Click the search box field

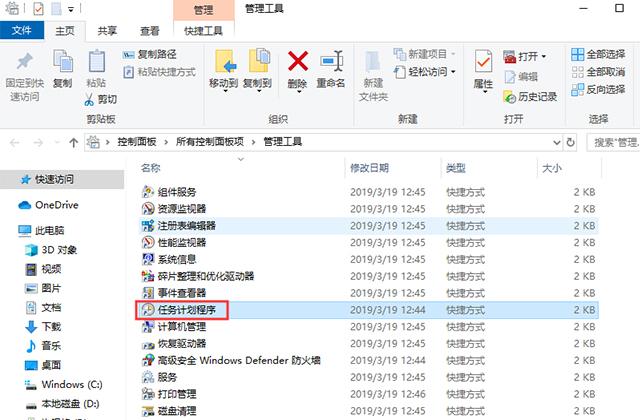(613, 142)
